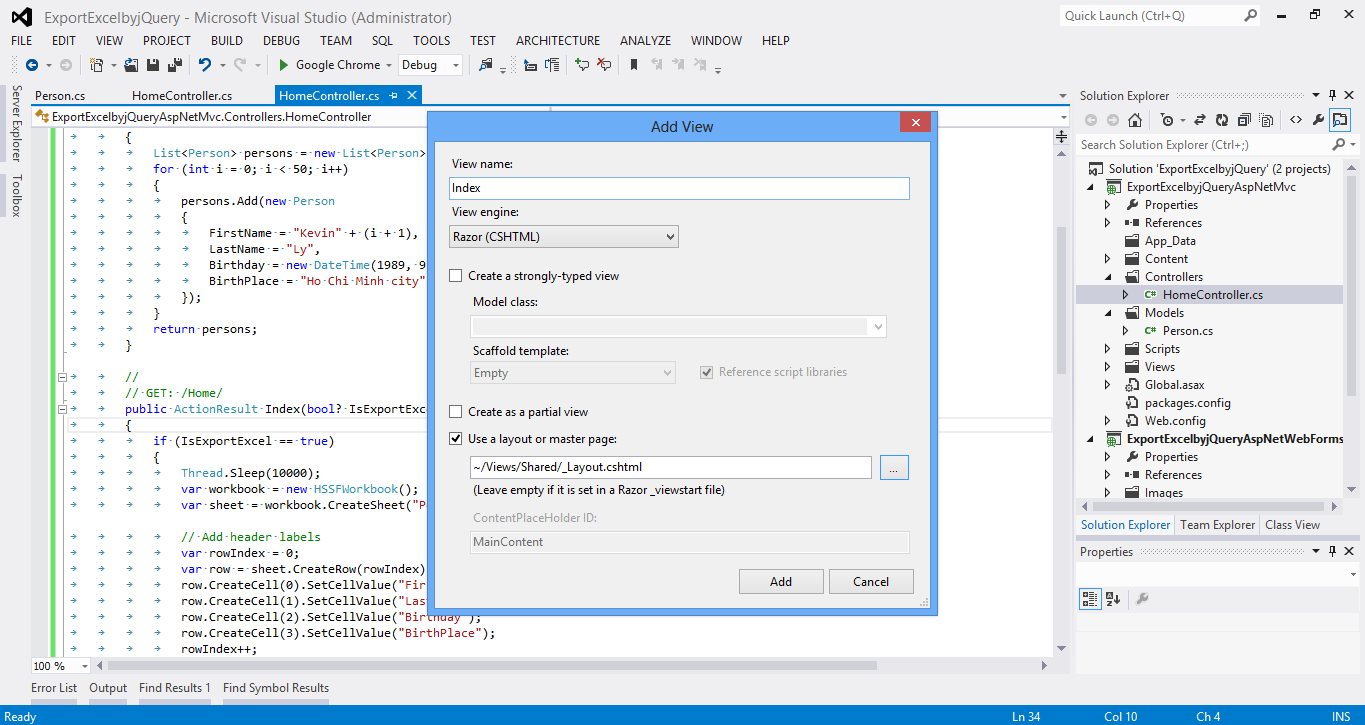1365x725 pixels.
Task: Click the Undo icon in the toolbar
Action: pyautogui.click(x=205, y=65)
